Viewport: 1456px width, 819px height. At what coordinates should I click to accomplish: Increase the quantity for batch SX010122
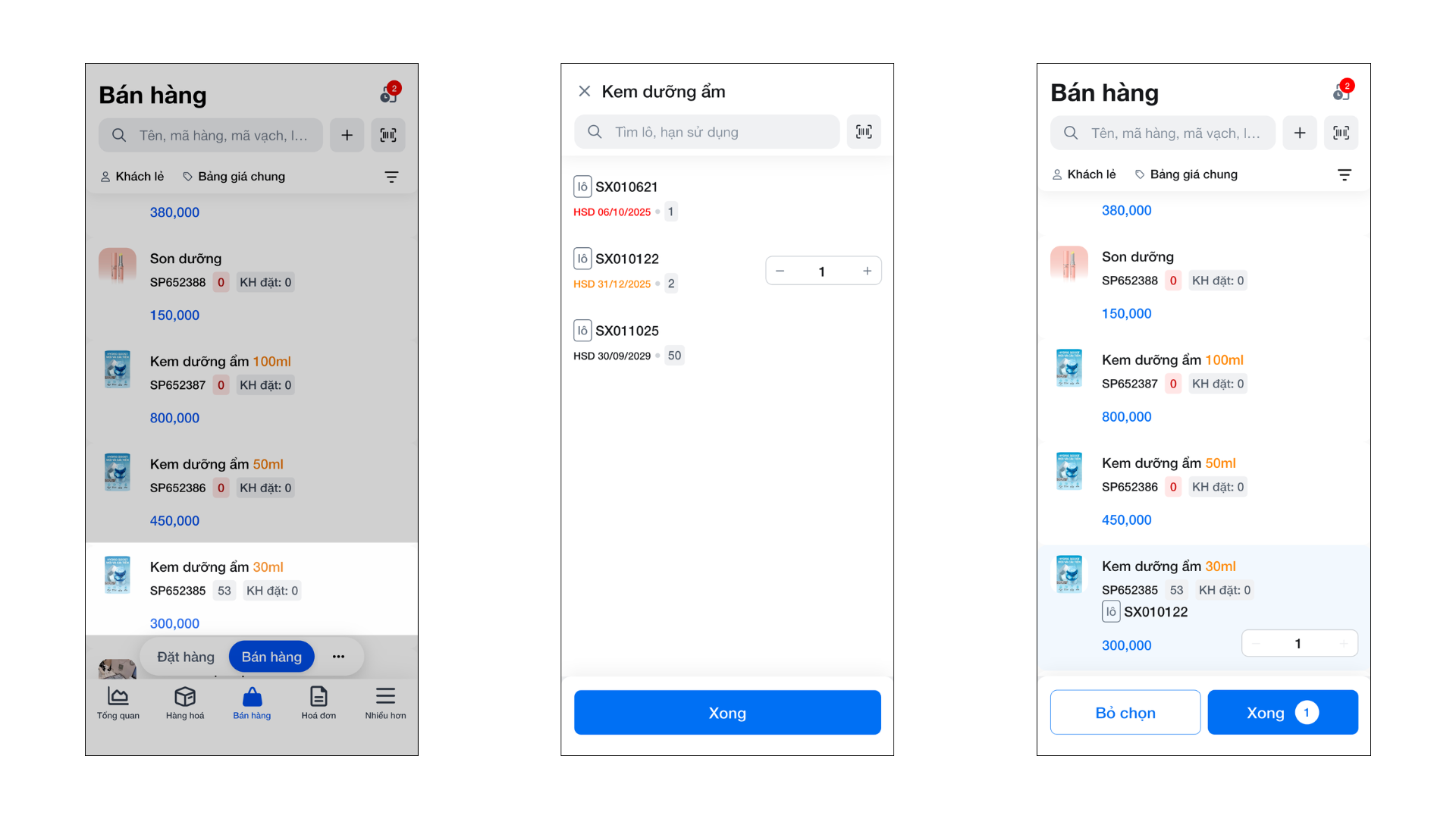[x=867, y=271]
